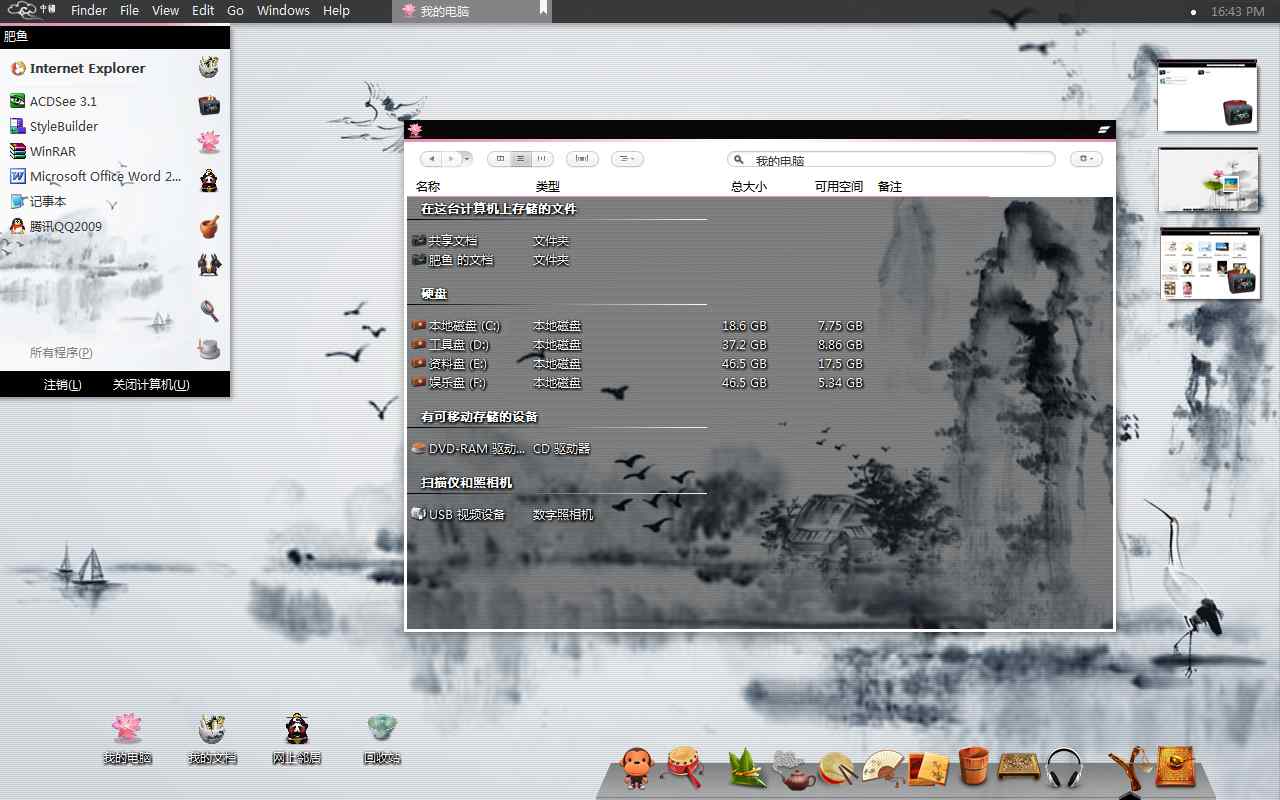Click the middle lotus preview thumbnail
The height and width of the screenshot is (800, 1280).
pyautogui.click(x=1207, y=180)
